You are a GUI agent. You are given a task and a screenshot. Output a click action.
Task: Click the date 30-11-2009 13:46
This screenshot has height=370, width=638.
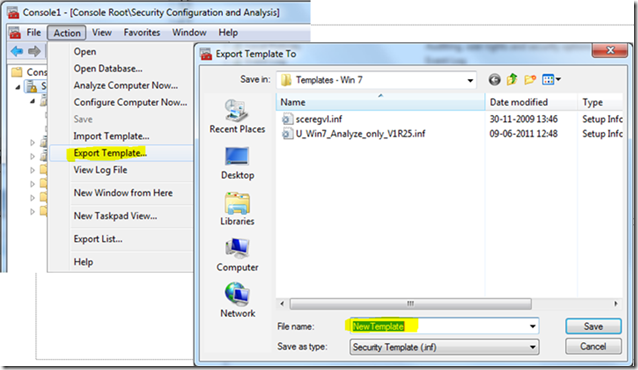(523, 119)
